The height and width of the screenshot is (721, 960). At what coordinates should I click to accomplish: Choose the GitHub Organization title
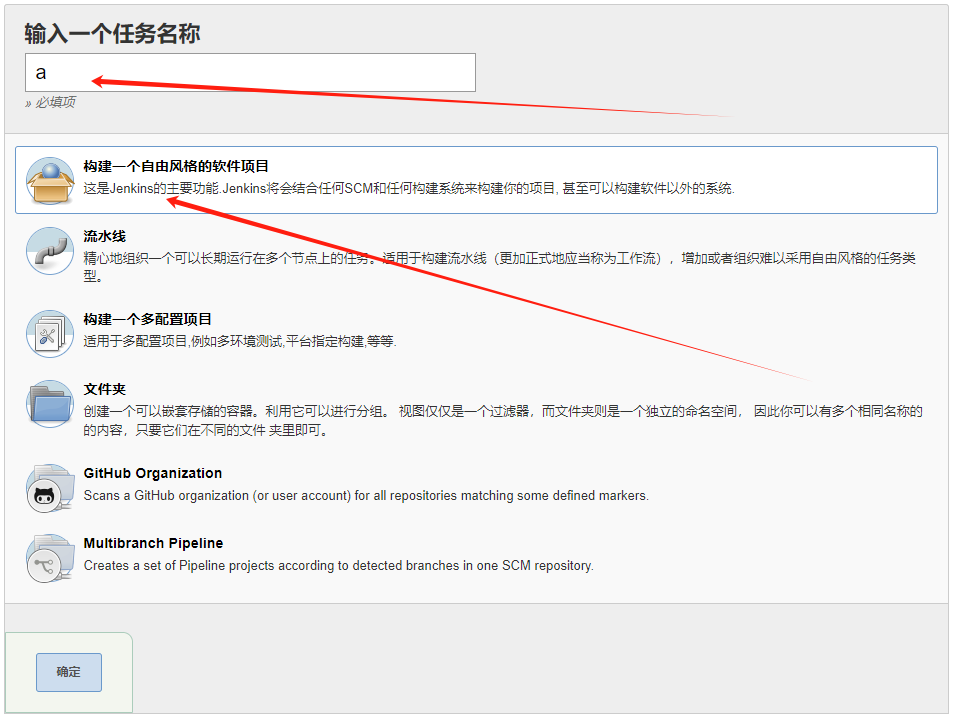tap(153, 473)
